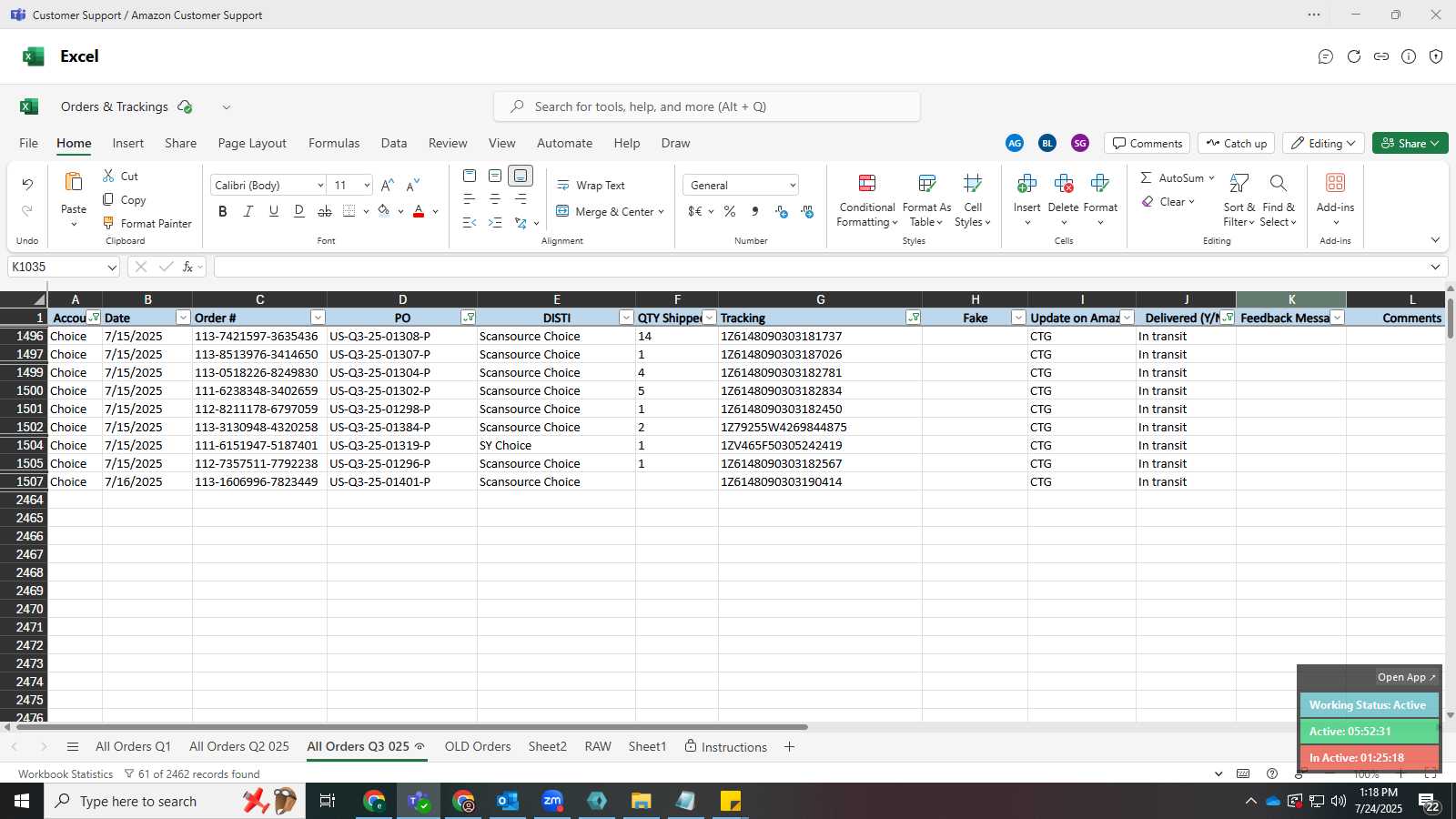Viewport: 1456px width, 819px height.
Task: Open the font size dropdown
Action: 367,185
